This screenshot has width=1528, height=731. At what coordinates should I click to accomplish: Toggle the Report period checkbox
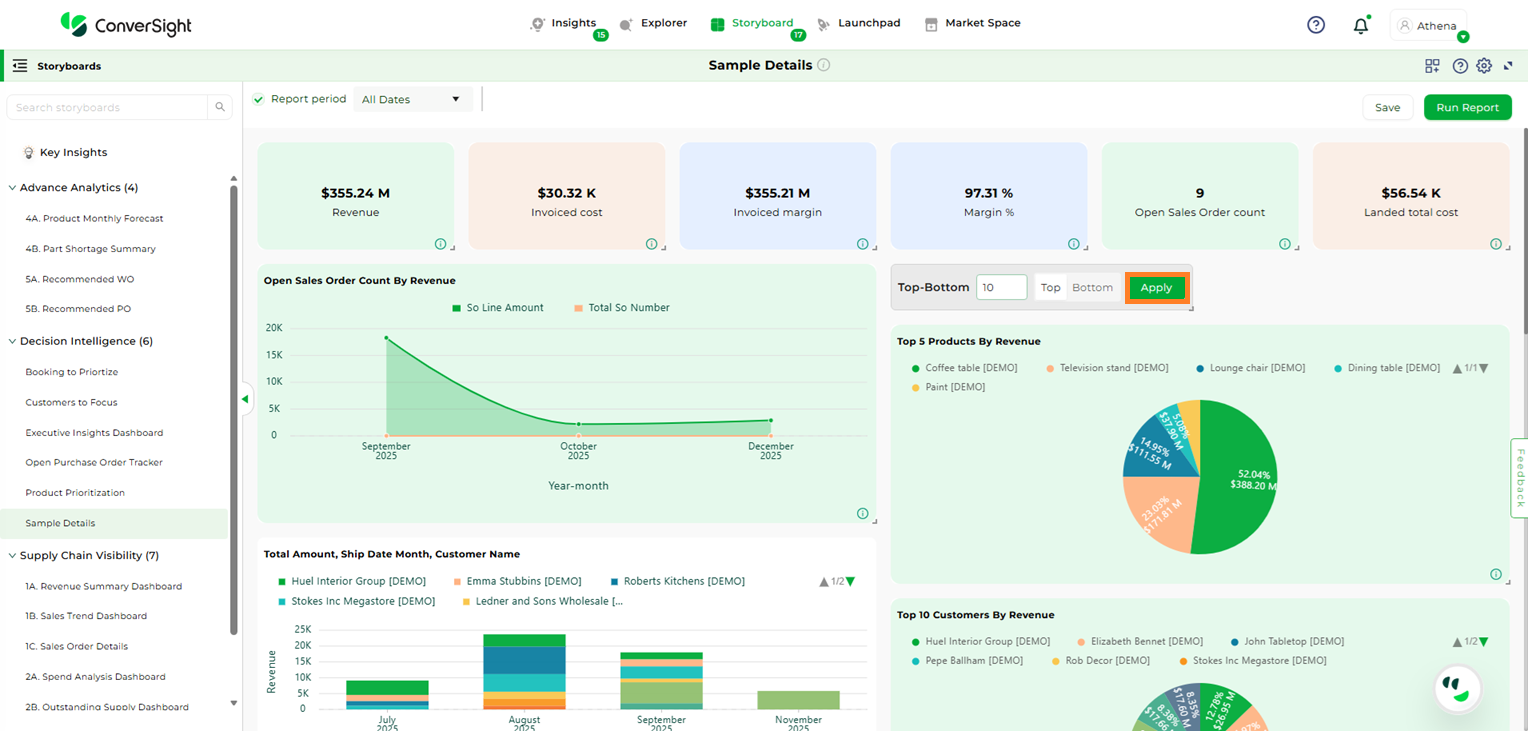point(259,99)
